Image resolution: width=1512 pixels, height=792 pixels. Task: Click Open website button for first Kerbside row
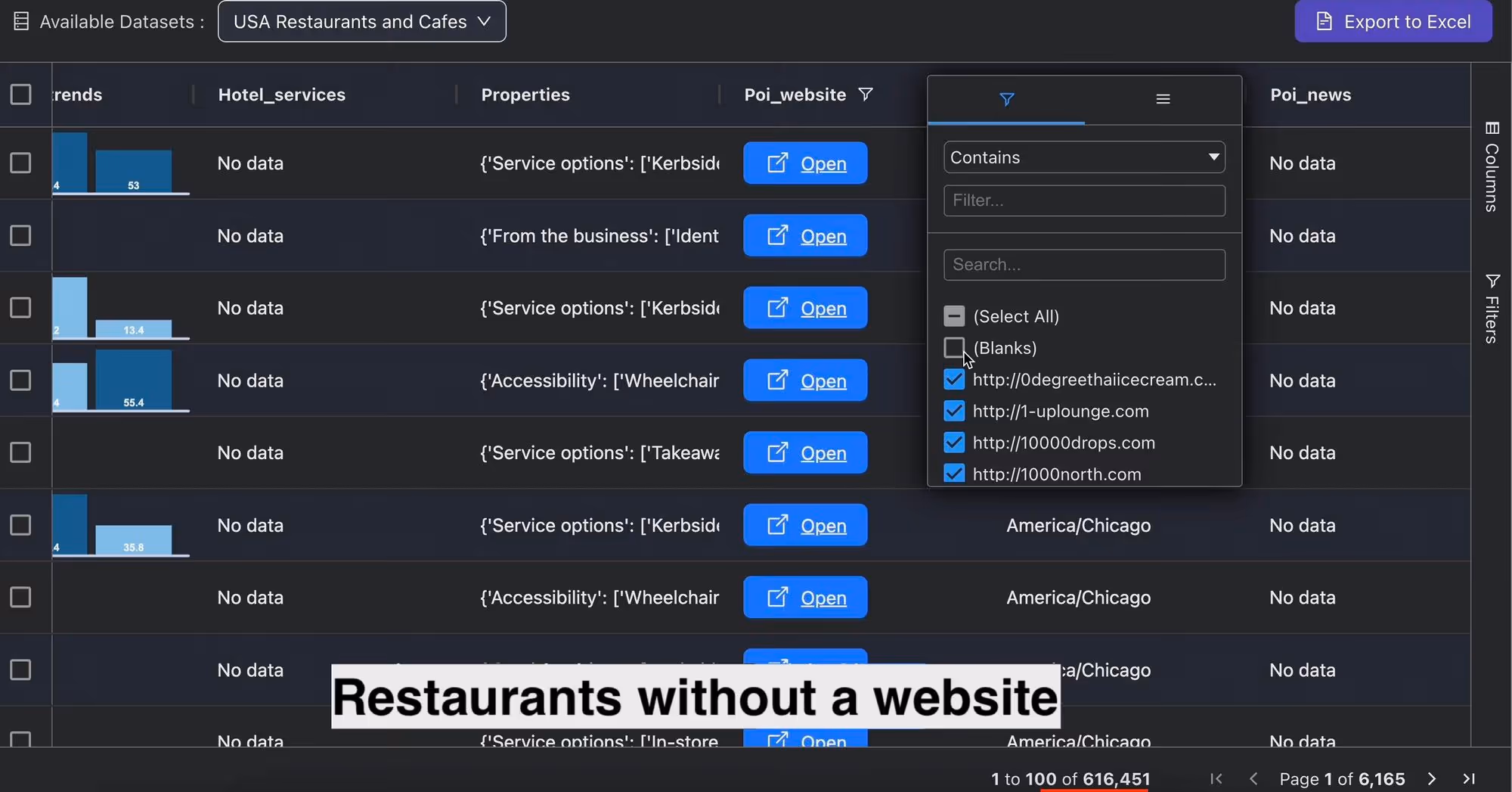[805, 163]
